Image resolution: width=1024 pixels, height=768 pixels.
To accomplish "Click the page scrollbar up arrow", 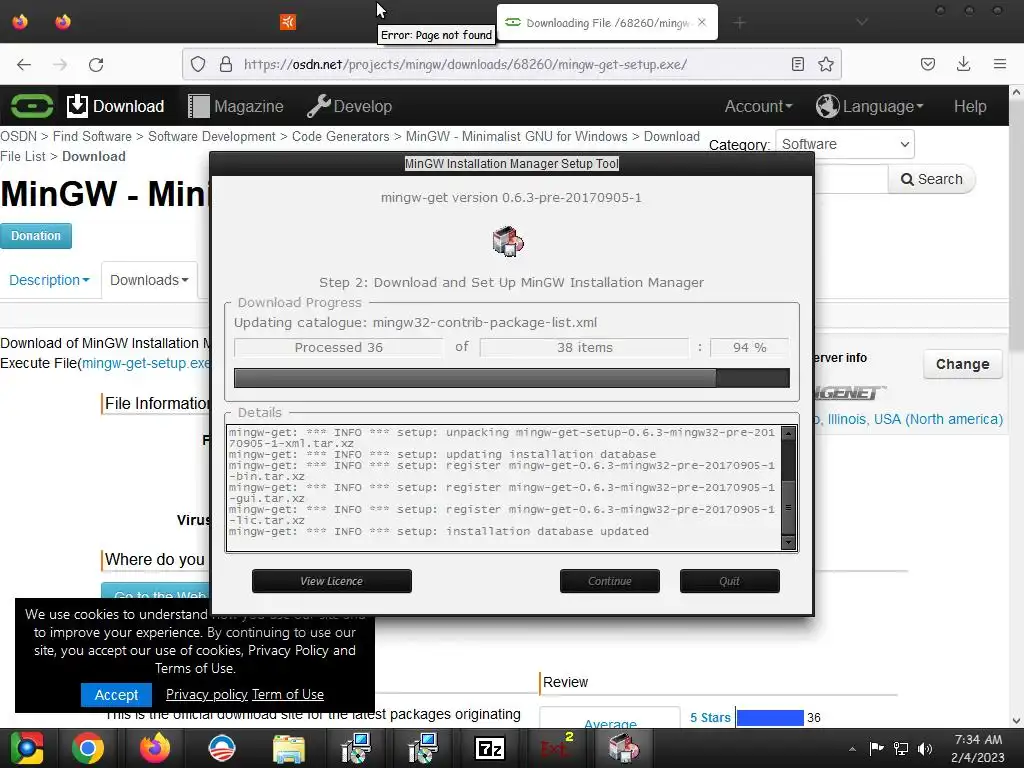I will tap(1016, 93).
